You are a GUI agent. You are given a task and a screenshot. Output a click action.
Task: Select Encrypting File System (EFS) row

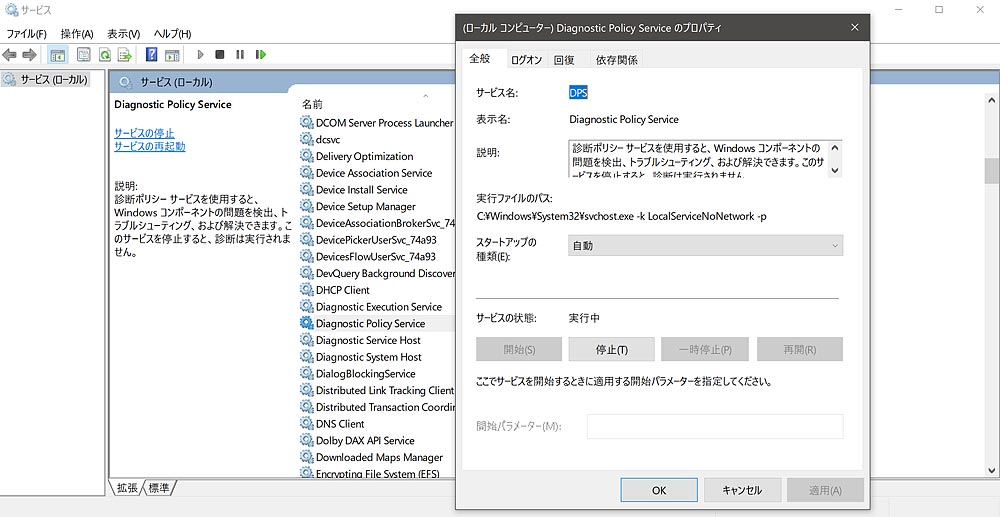coord(376,474)
